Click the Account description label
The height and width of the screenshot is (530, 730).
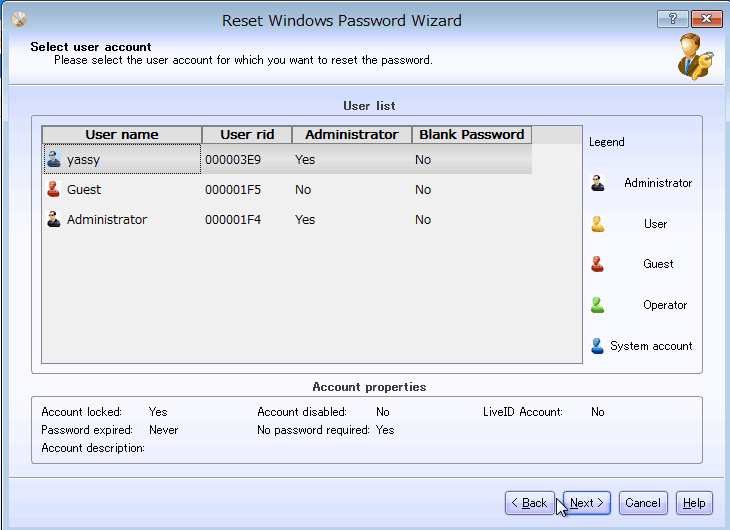pyautogui.click(x=93, y=448)
